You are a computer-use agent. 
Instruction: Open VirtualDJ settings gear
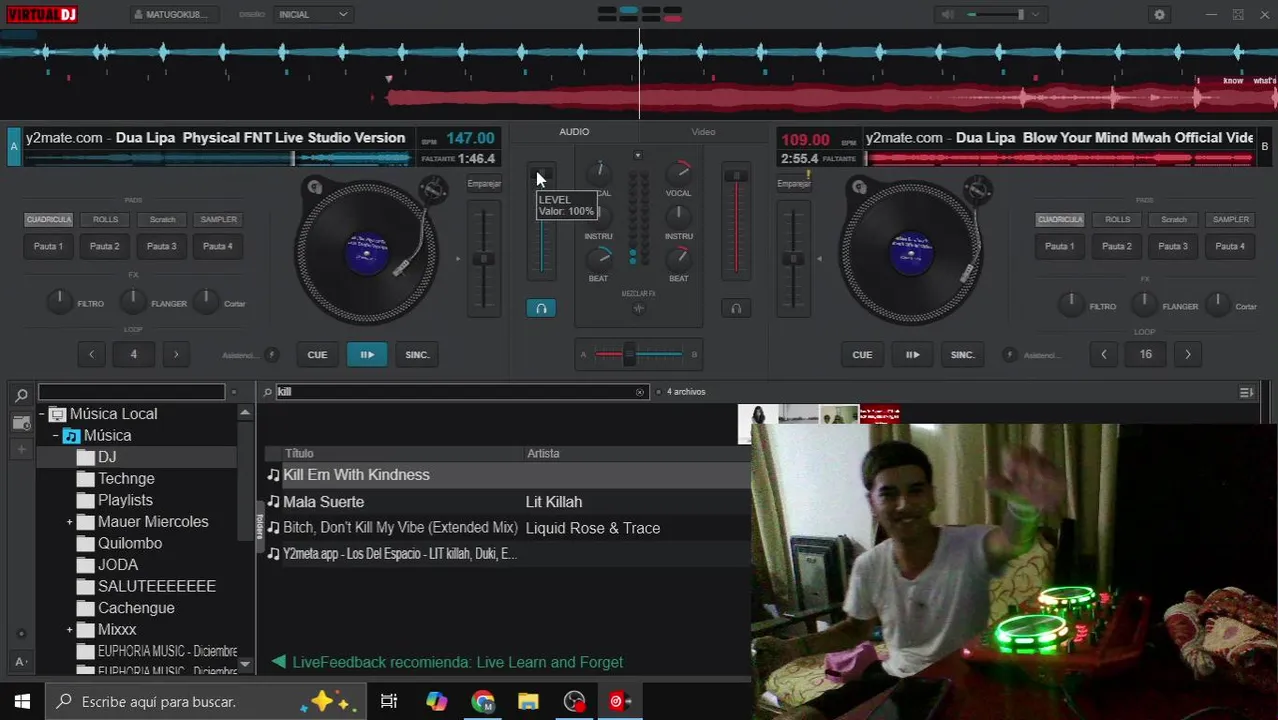pyautogui.click(x=1160, y=14)
